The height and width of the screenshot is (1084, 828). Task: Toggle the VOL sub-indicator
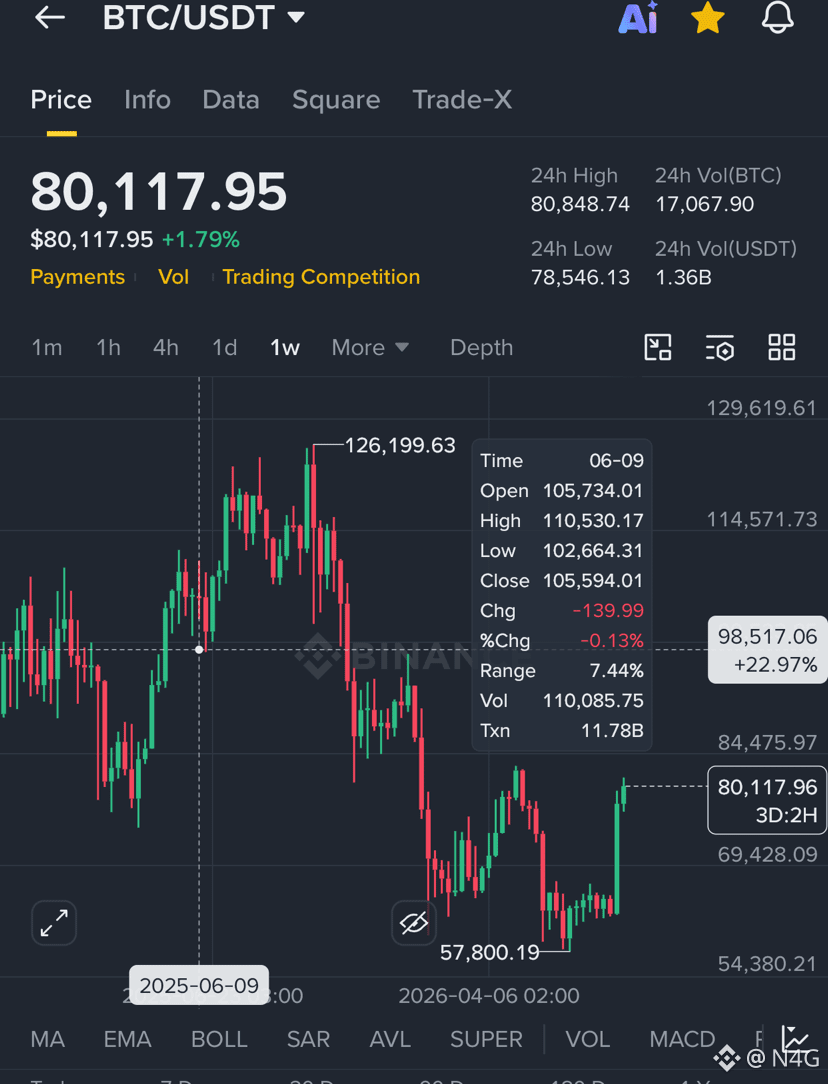point(587,1039)
